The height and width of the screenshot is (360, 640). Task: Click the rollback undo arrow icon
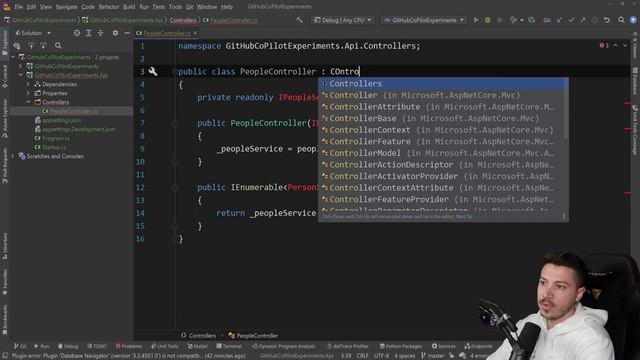pyautogui.click(x=607, y=20)
